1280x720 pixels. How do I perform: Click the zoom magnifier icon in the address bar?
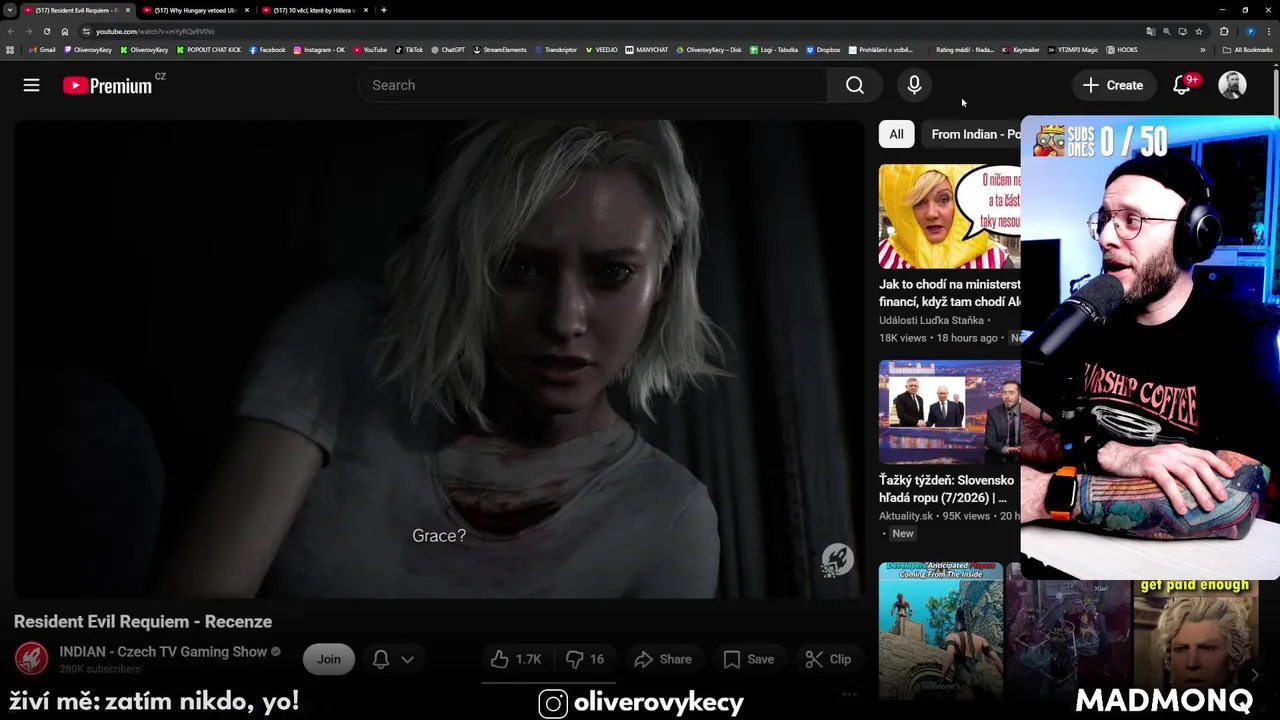(x=1166, y=31)
